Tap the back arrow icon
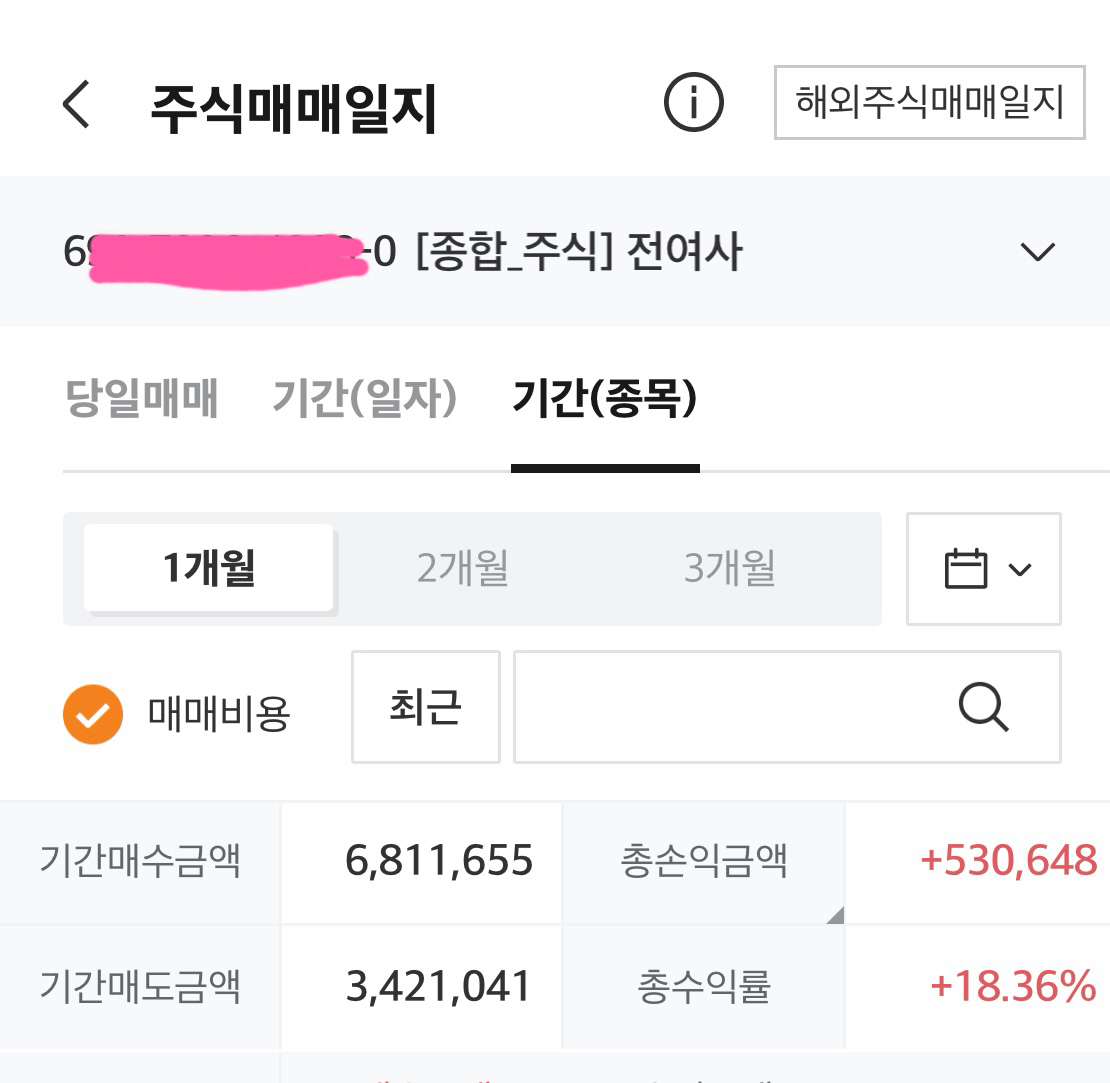The image size is (1110, 1083). point(77,104)
